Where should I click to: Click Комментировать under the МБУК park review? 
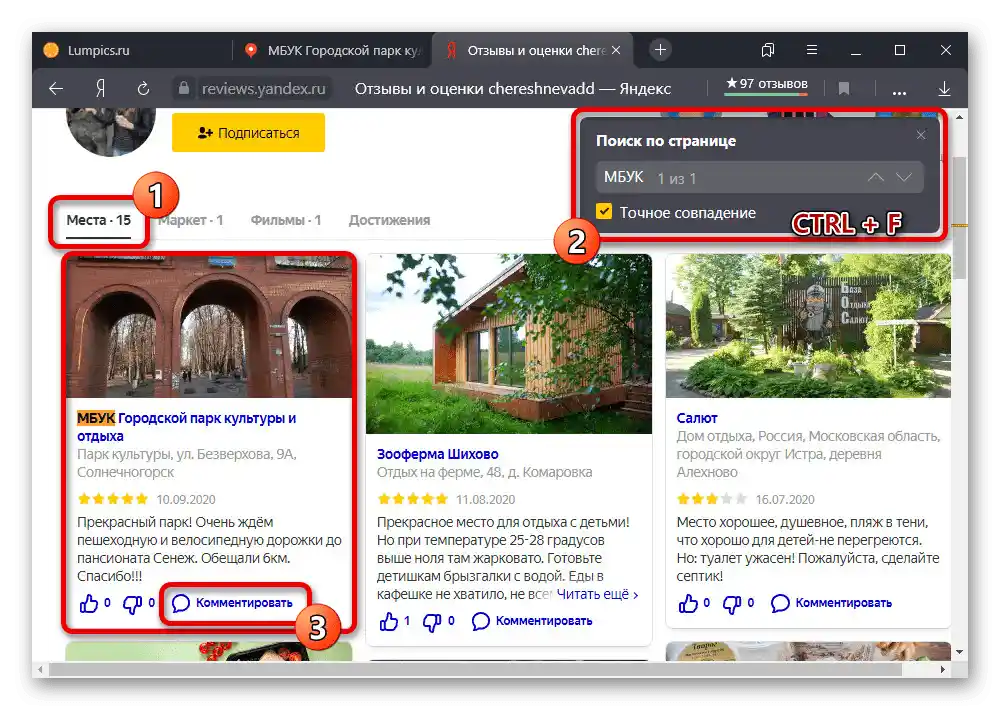(x=233, y=603)
